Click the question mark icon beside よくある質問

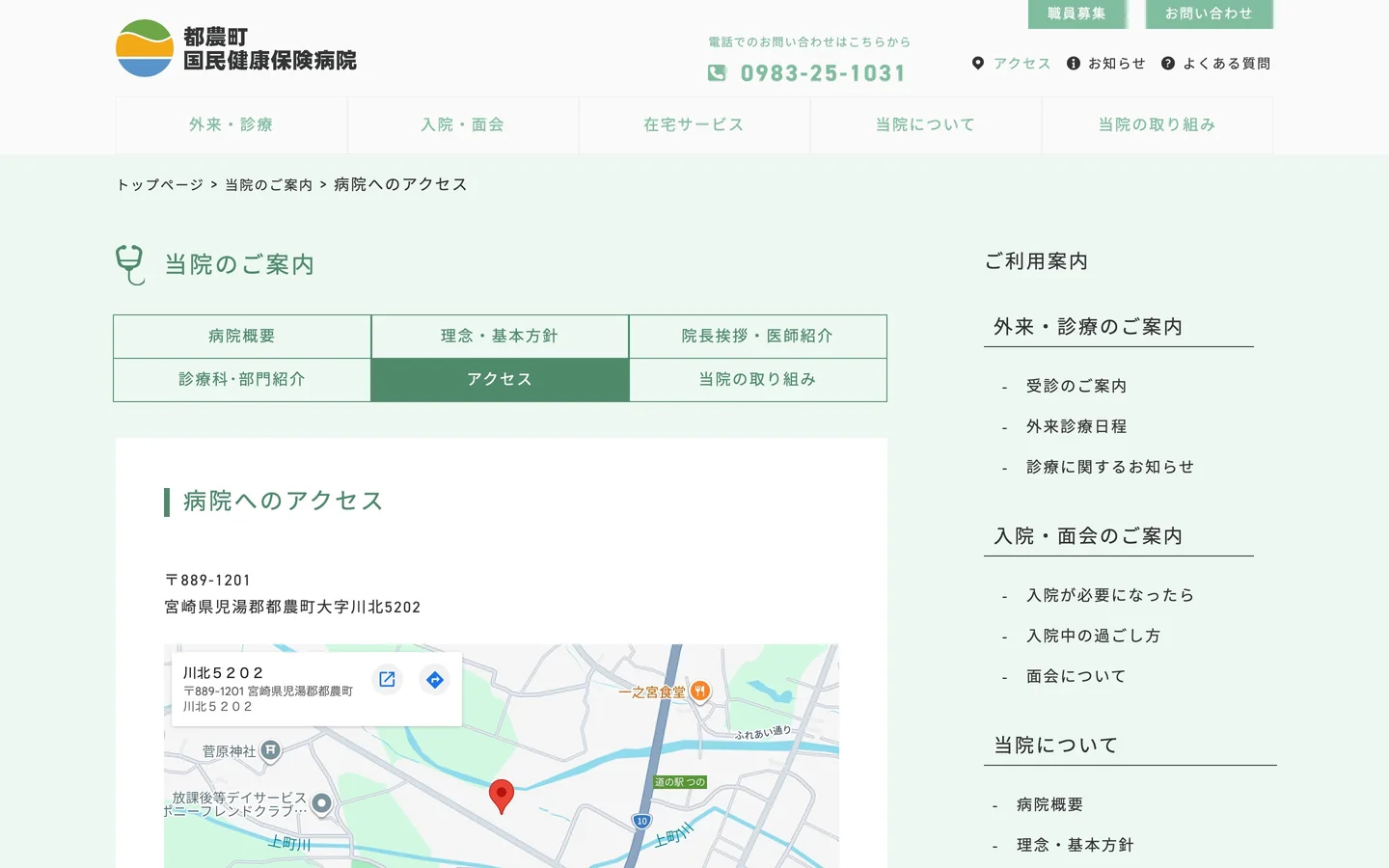pyautogui.click(x=1168, y=64)
